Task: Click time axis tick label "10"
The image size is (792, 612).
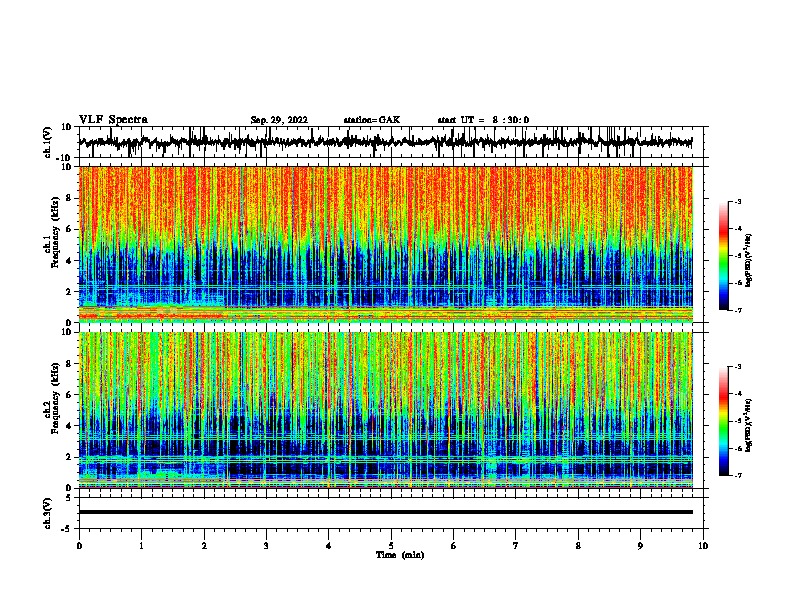Action: click(703, 546)
